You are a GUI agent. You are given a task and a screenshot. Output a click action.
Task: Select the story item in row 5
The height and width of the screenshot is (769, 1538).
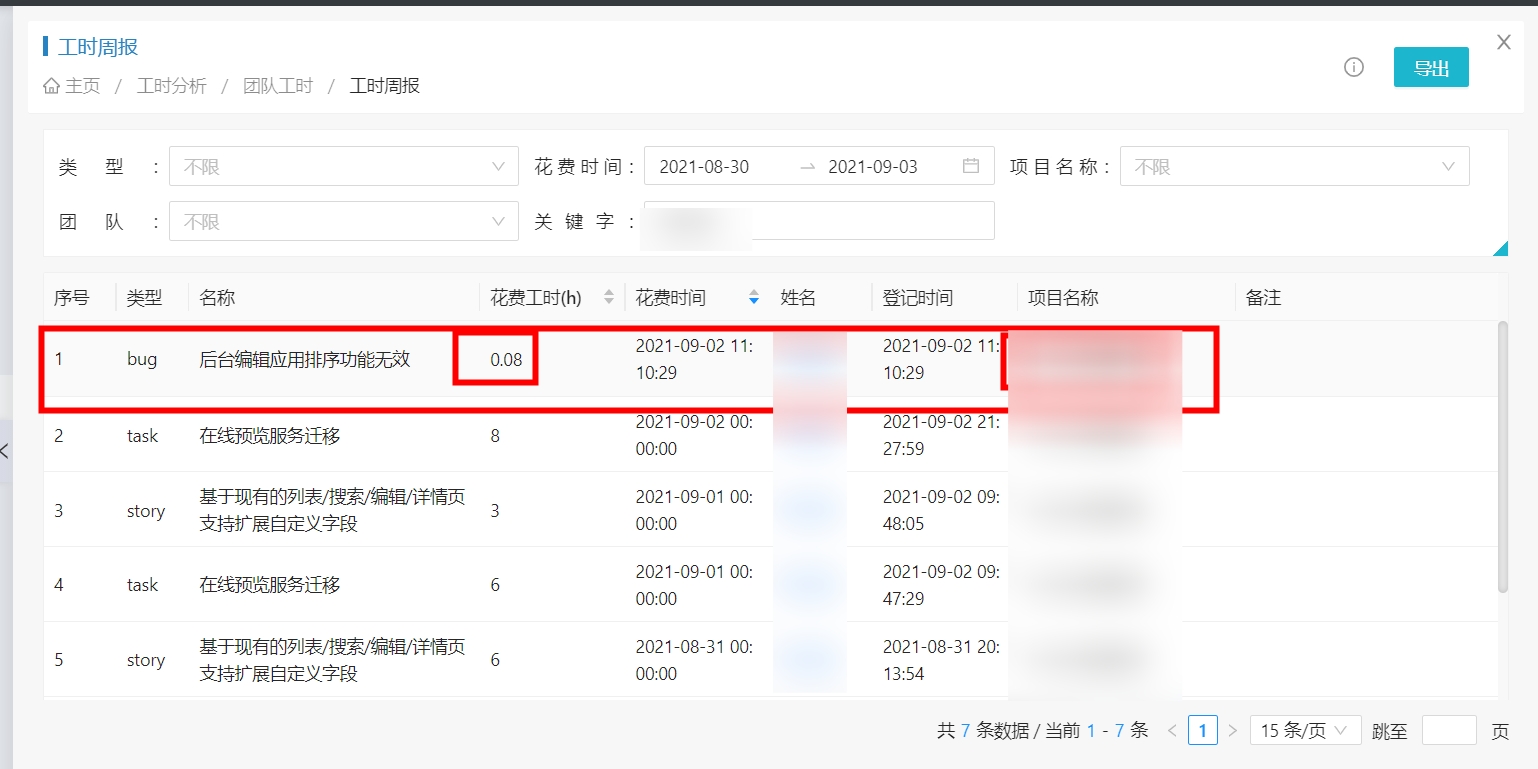coord(332,660)
